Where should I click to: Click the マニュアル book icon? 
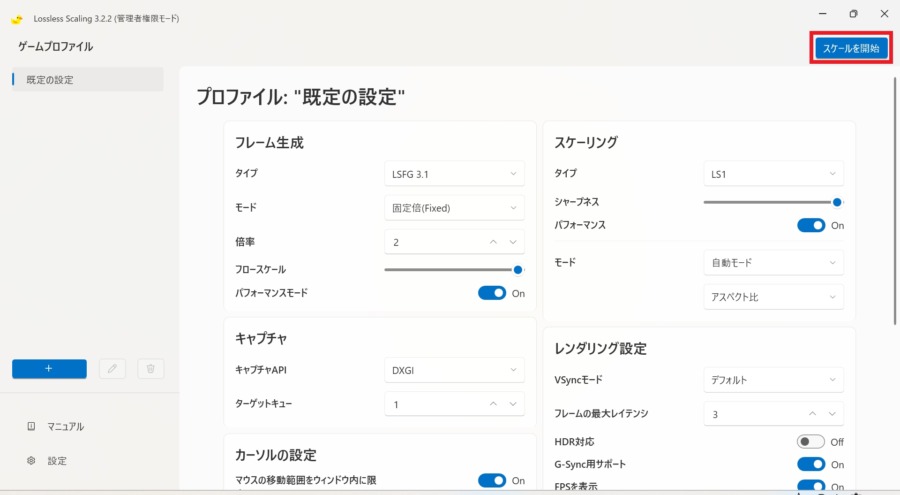point(31,426)
